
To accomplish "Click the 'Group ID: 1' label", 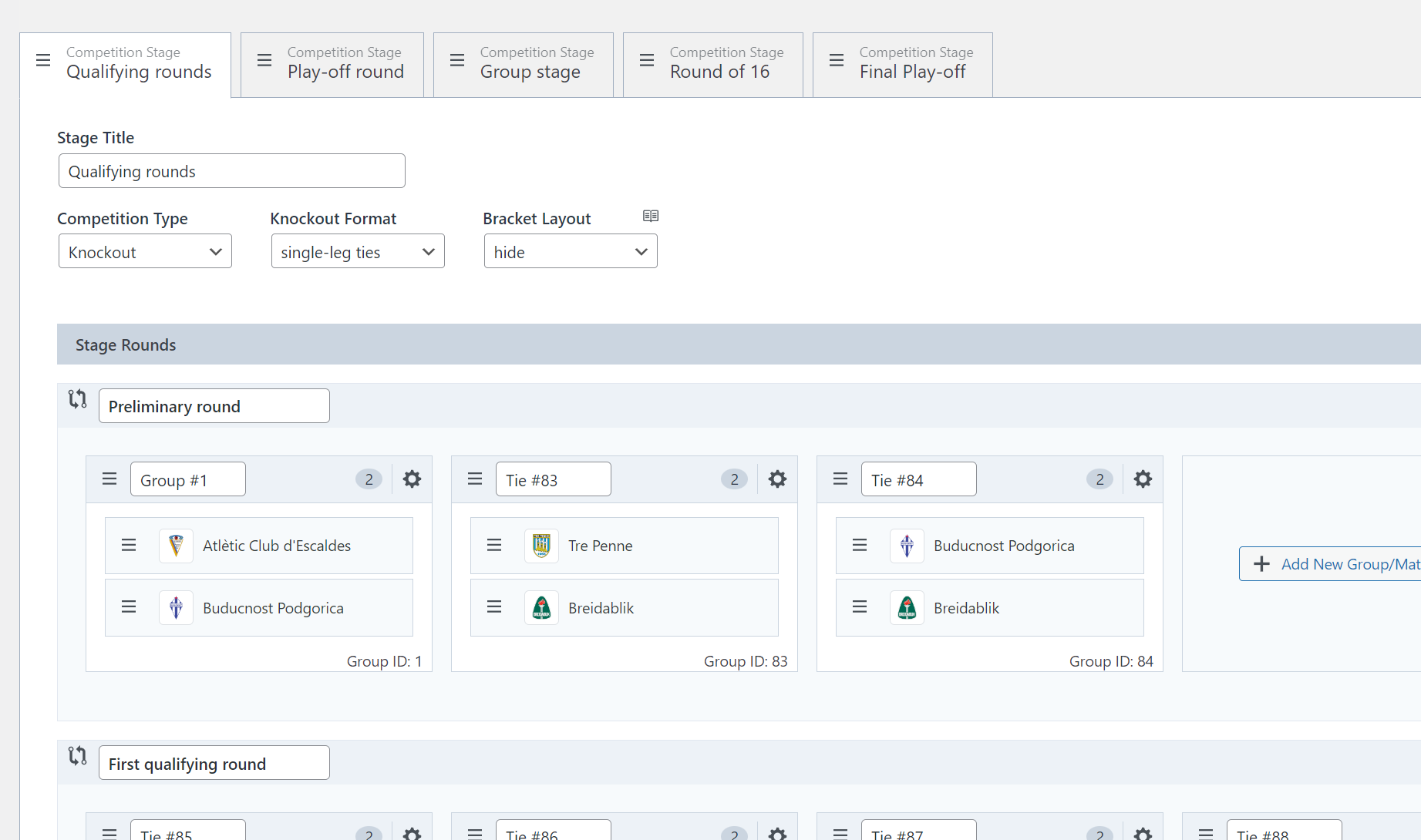I will tap(384, 661).
